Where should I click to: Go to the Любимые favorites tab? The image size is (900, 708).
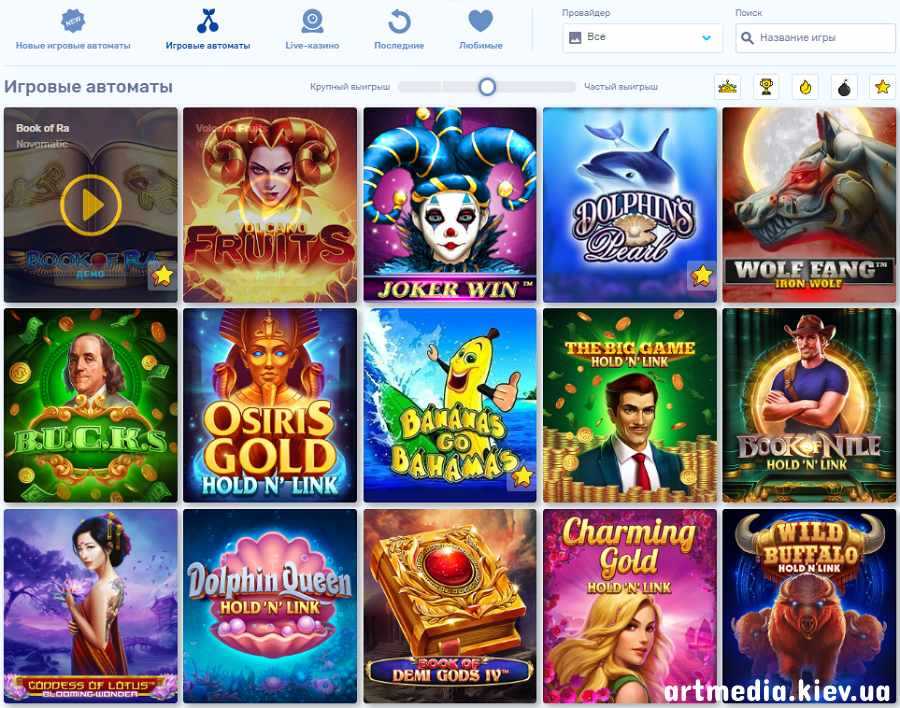click(481, 30)
